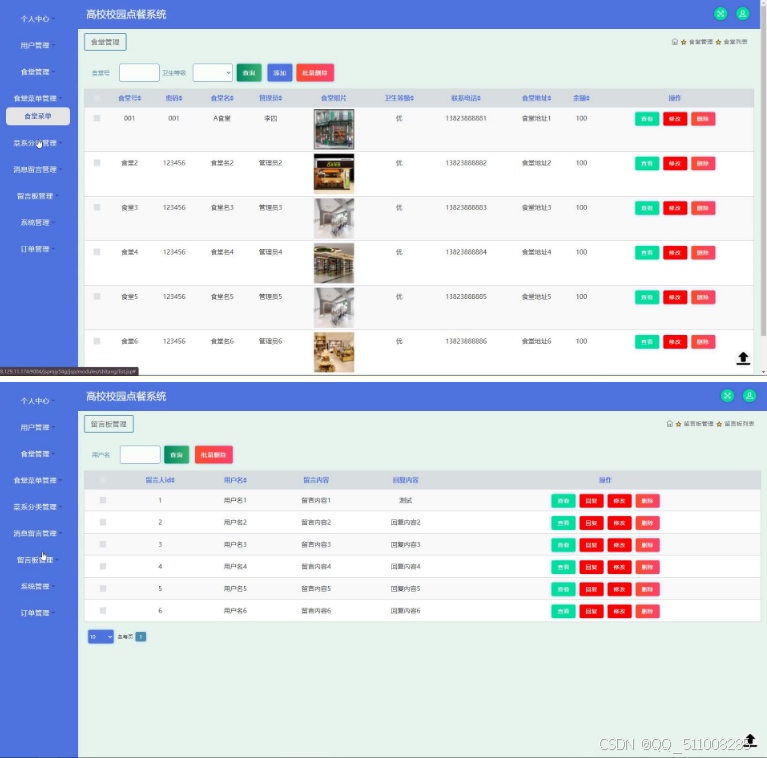The height and width of the screenshot is (758, 767).
Task: Click 查看 button for 用户名2 message
Action: pyautogui.click(x=563, y=523)
